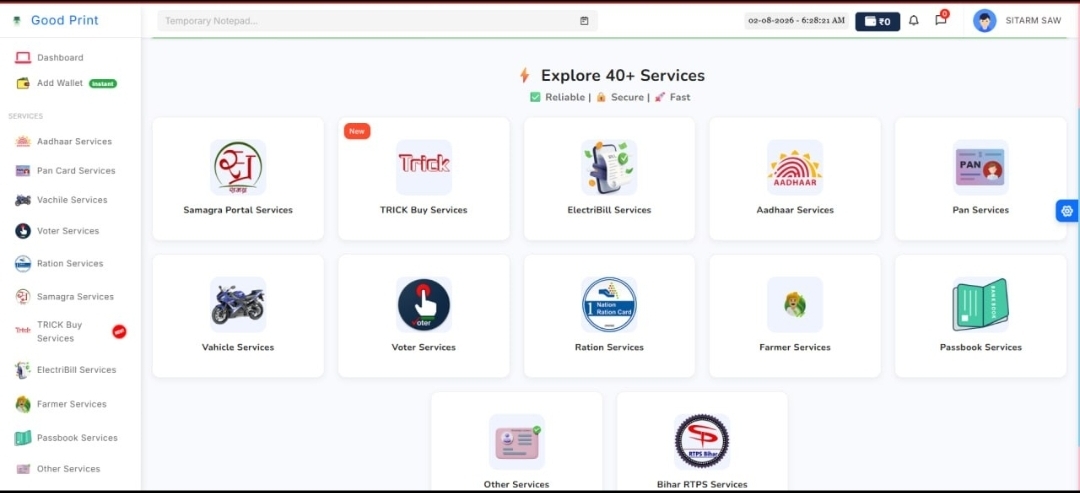This screenshot has height=493, width=1080.
Task: Open the Samagra Portal Services card icon
Action: (x=238, y=167)
